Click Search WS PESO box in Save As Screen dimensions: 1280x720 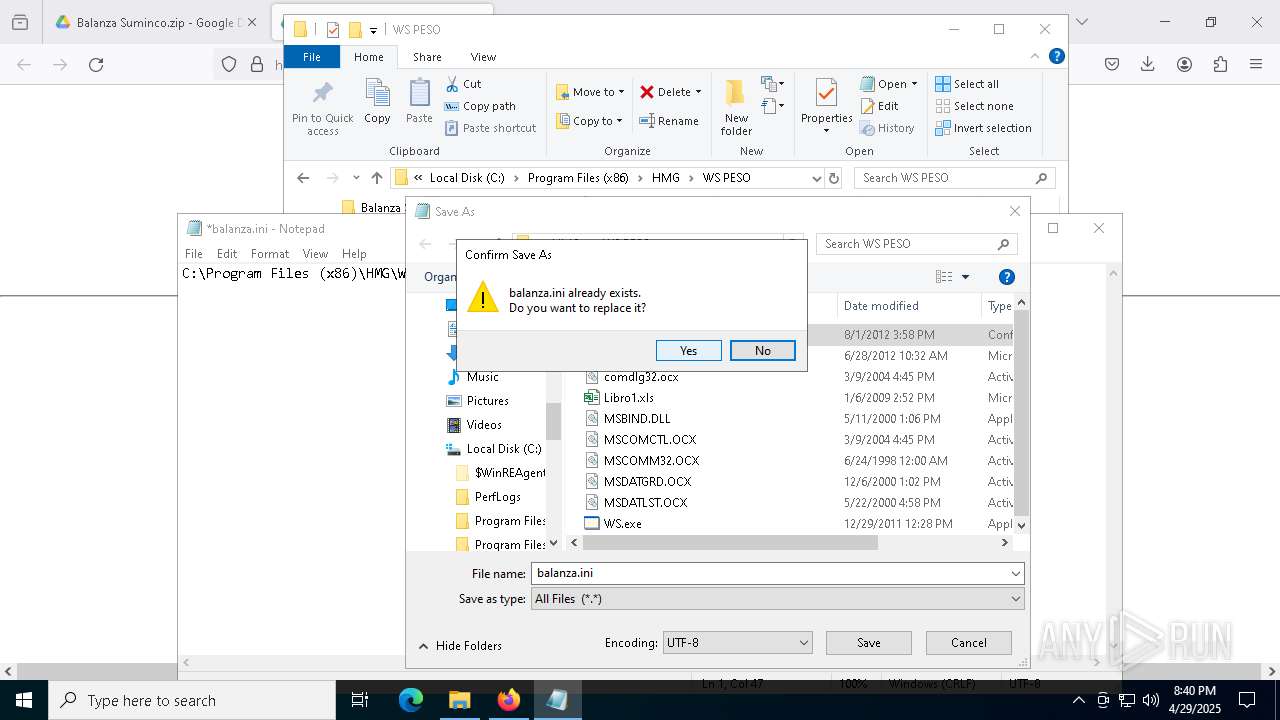click(916, 244)
